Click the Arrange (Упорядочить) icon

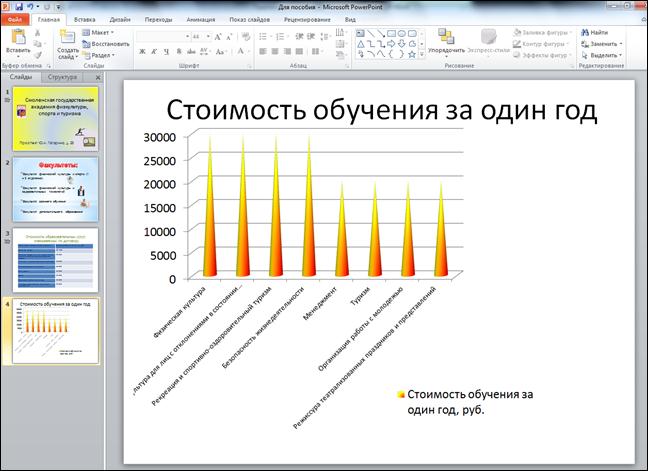[446, 37]
